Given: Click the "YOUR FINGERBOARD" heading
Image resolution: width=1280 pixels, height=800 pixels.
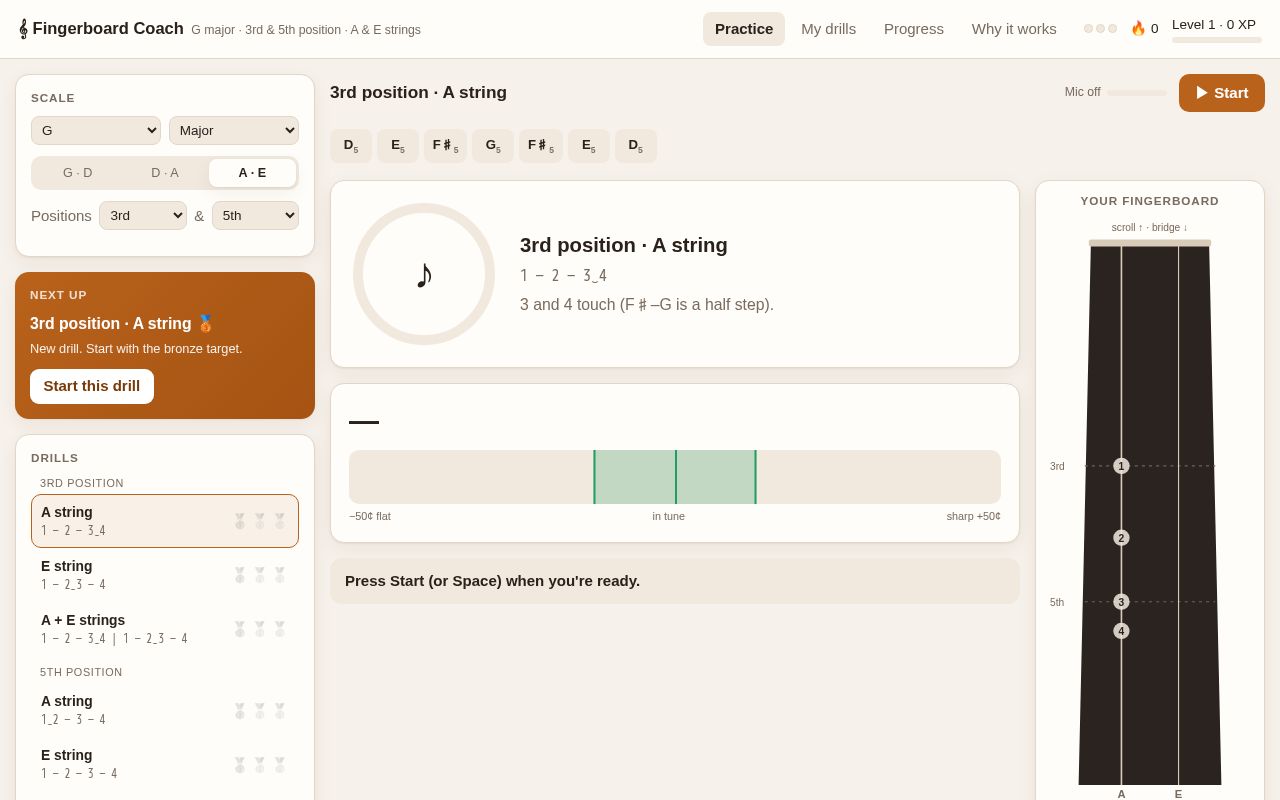Looking at the screenshot, I should click(1150, 201).
